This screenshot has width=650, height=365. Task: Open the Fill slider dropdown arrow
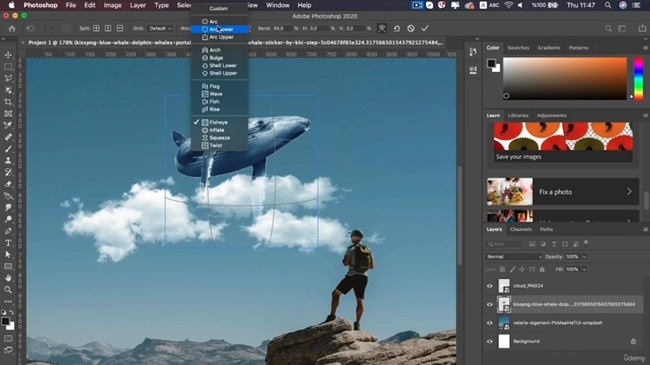coord(584,269)
